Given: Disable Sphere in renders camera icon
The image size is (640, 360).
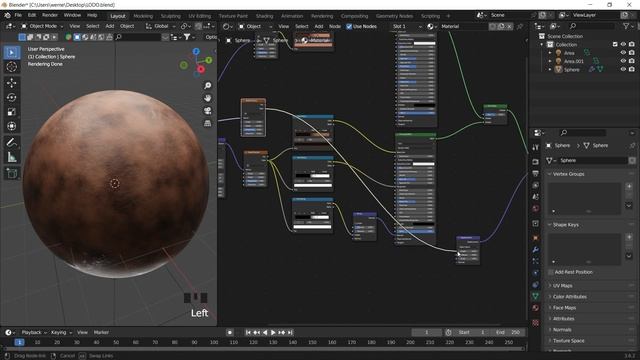Looking at the screenshot, I should click(632, 69).
